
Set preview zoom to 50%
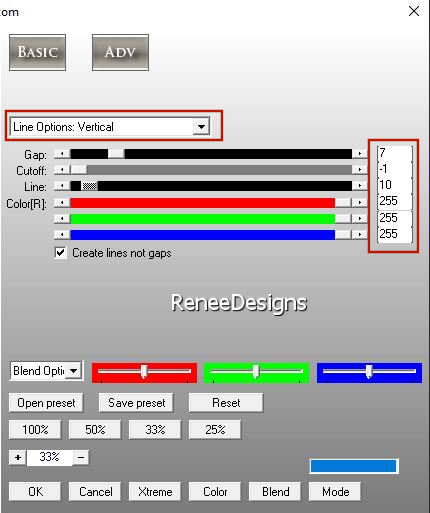(x=95, y=430)
